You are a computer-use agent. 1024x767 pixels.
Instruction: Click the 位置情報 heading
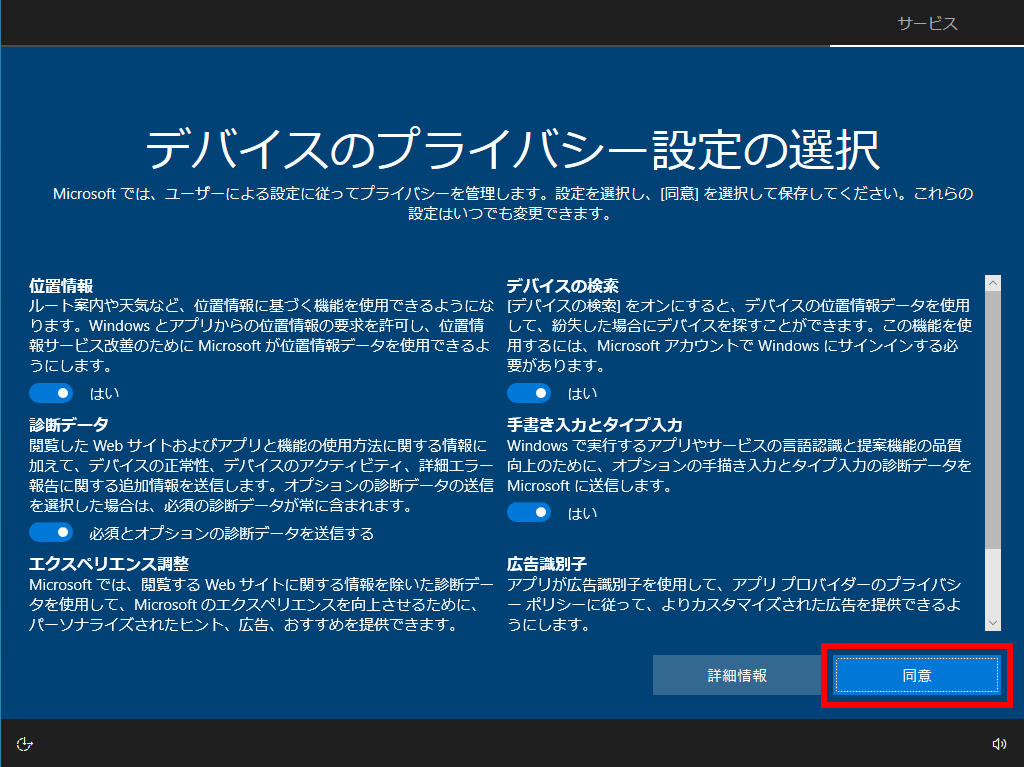pos(61,286)
